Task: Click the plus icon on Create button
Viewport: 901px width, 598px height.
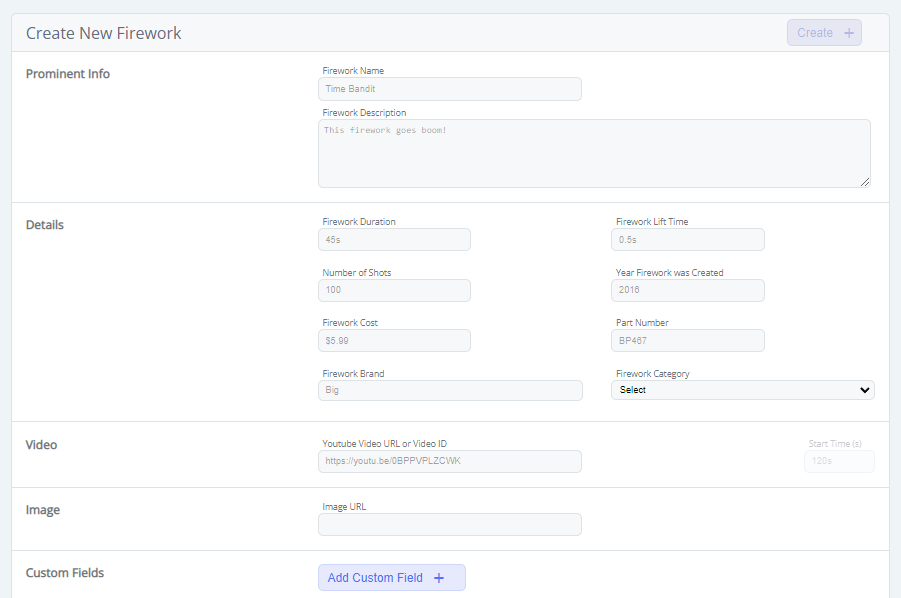Action: point(849,33)
